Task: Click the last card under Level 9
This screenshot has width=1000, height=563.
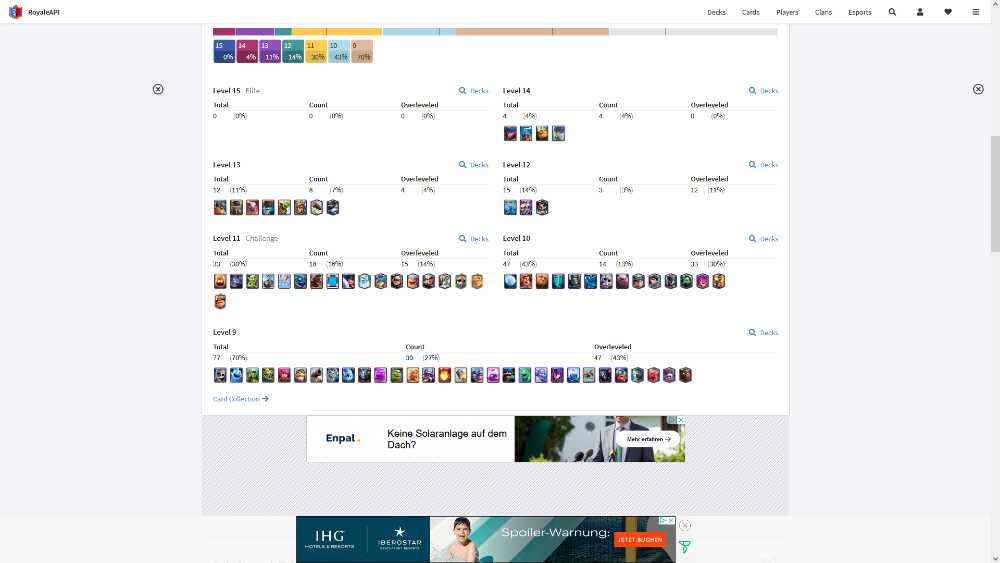Action: 685,375
